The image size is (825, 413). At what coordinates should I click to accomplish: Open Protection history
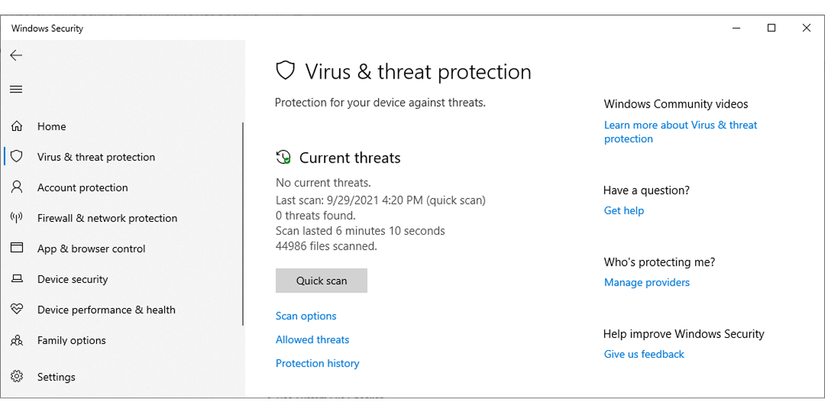(317, 363)
